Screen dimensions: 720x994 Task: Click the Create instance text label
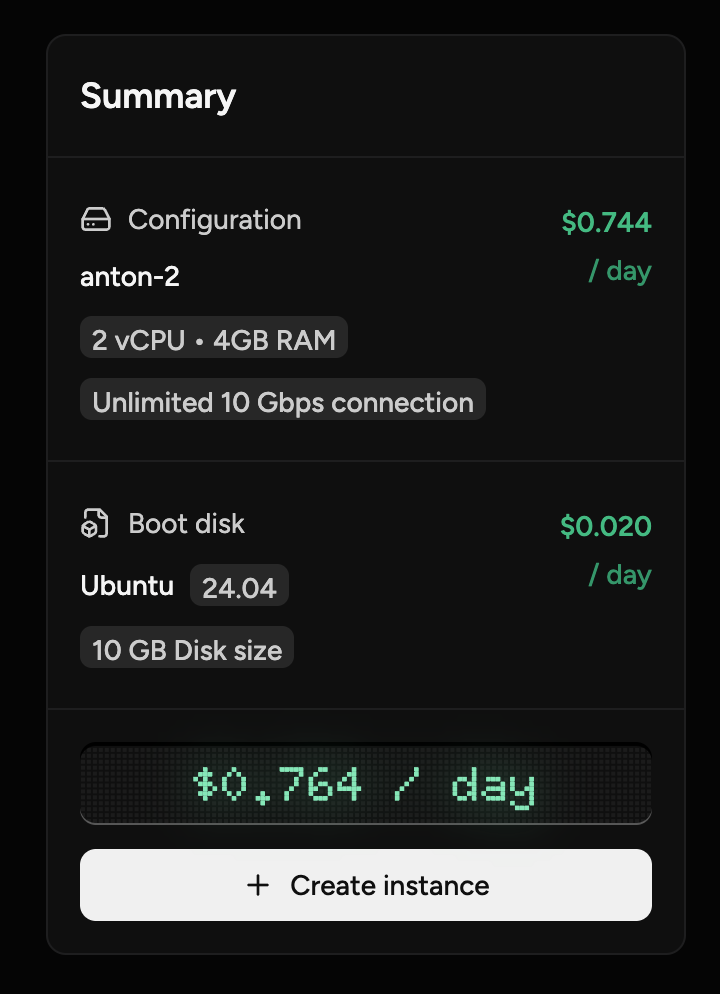click(x=389, y=885)
